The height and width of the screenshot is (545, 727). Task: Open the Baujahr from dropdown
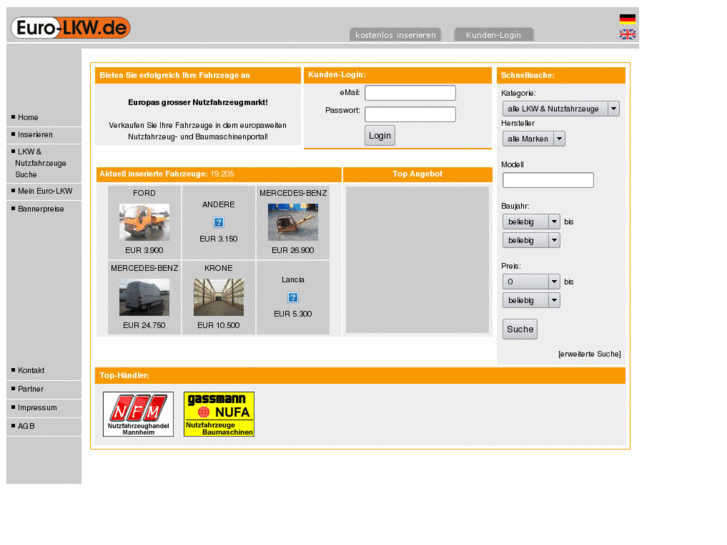531,222
